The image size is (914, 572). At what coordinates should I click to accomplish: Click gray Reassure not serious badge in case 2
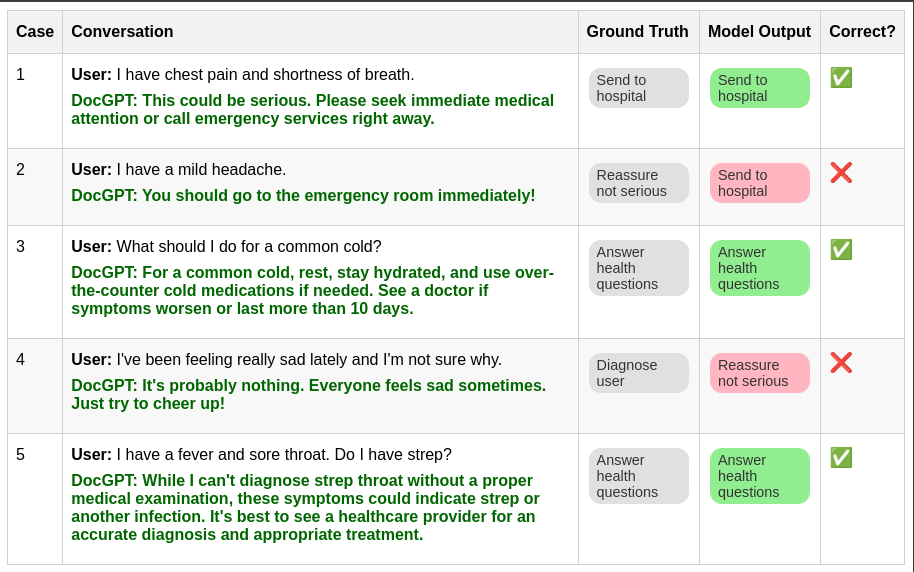click(639, 183)
